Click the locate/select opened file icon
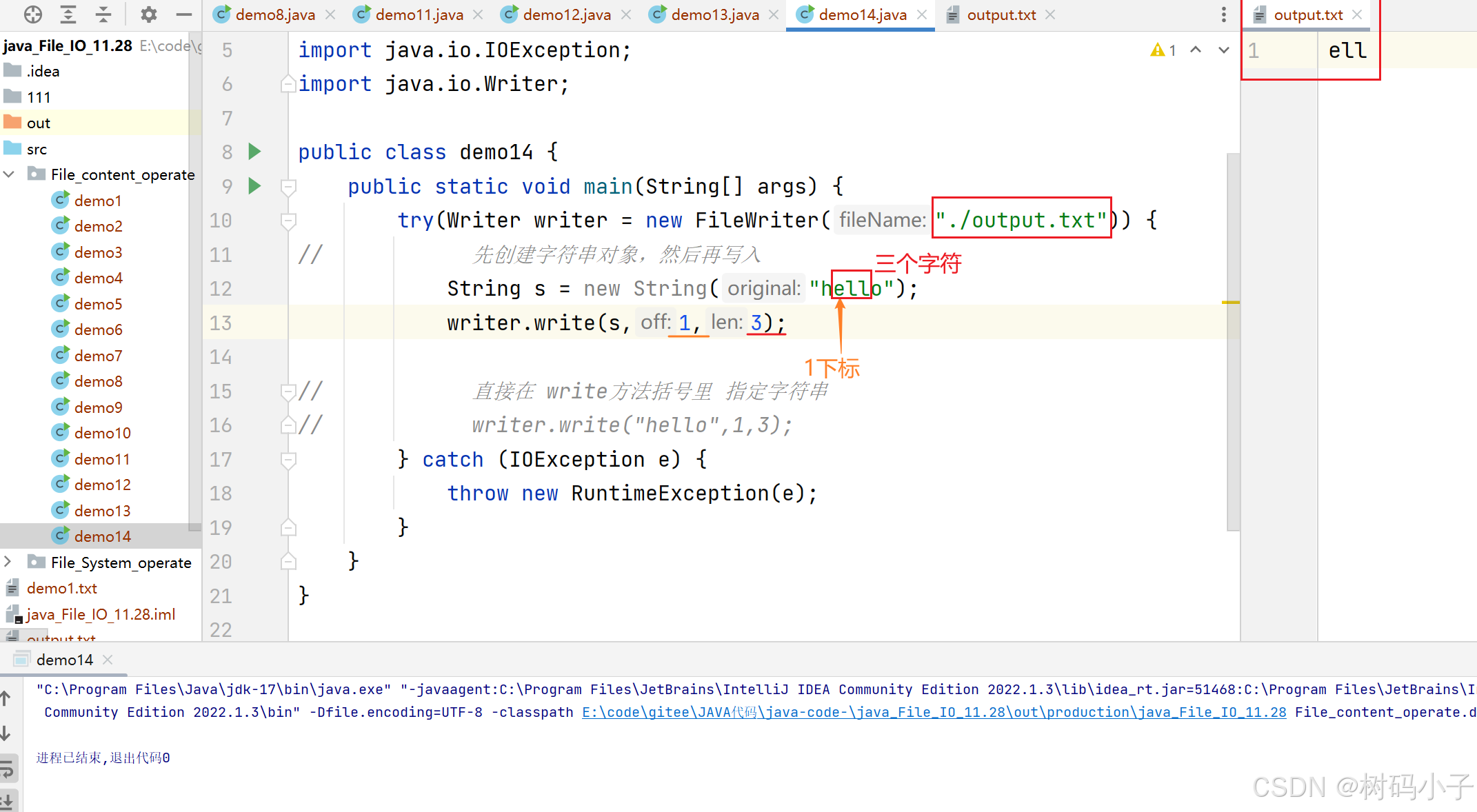 pyautogui.click(x=32, y=14)
